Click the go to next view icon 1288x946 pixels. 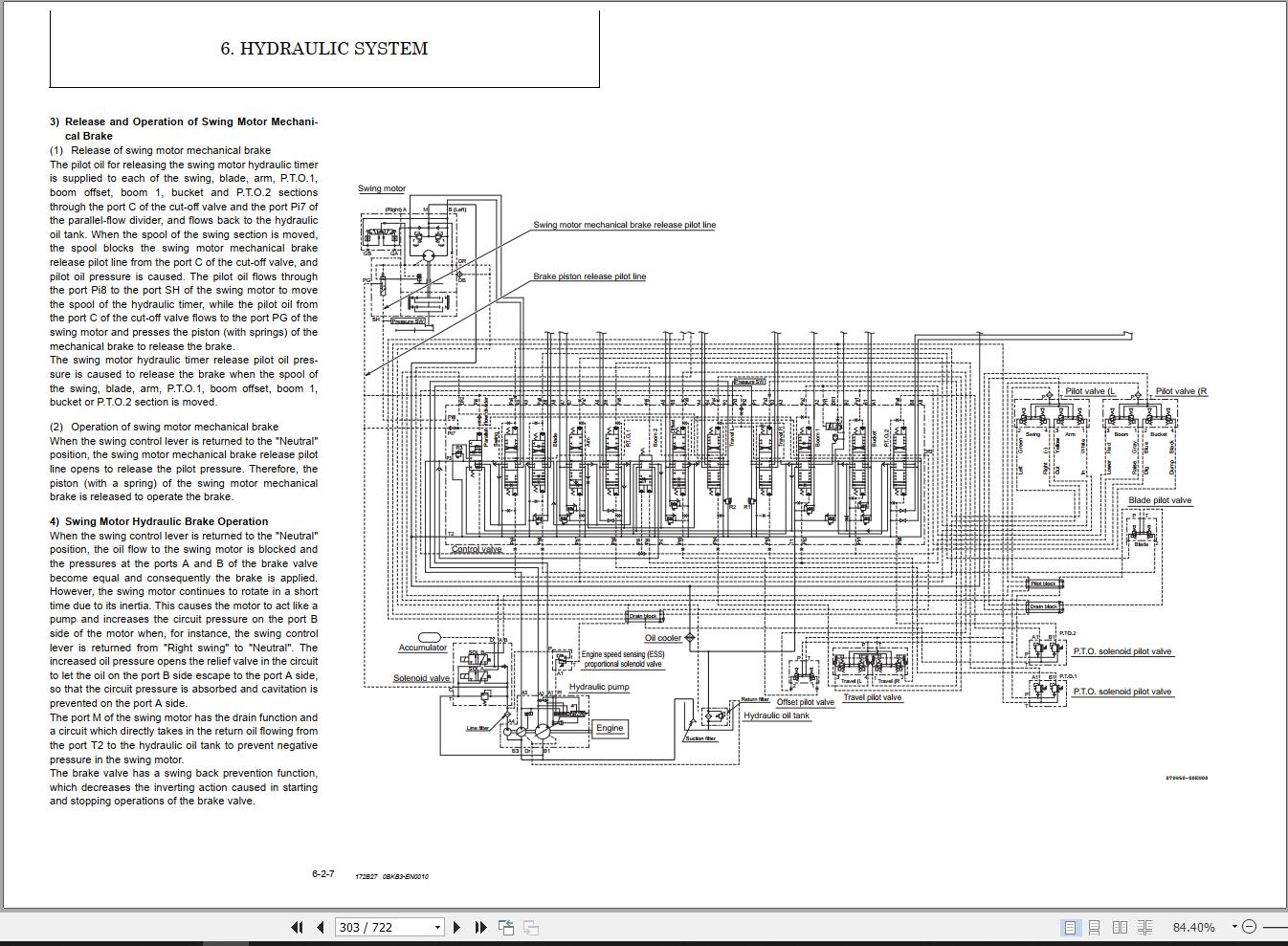click(531, 927)
